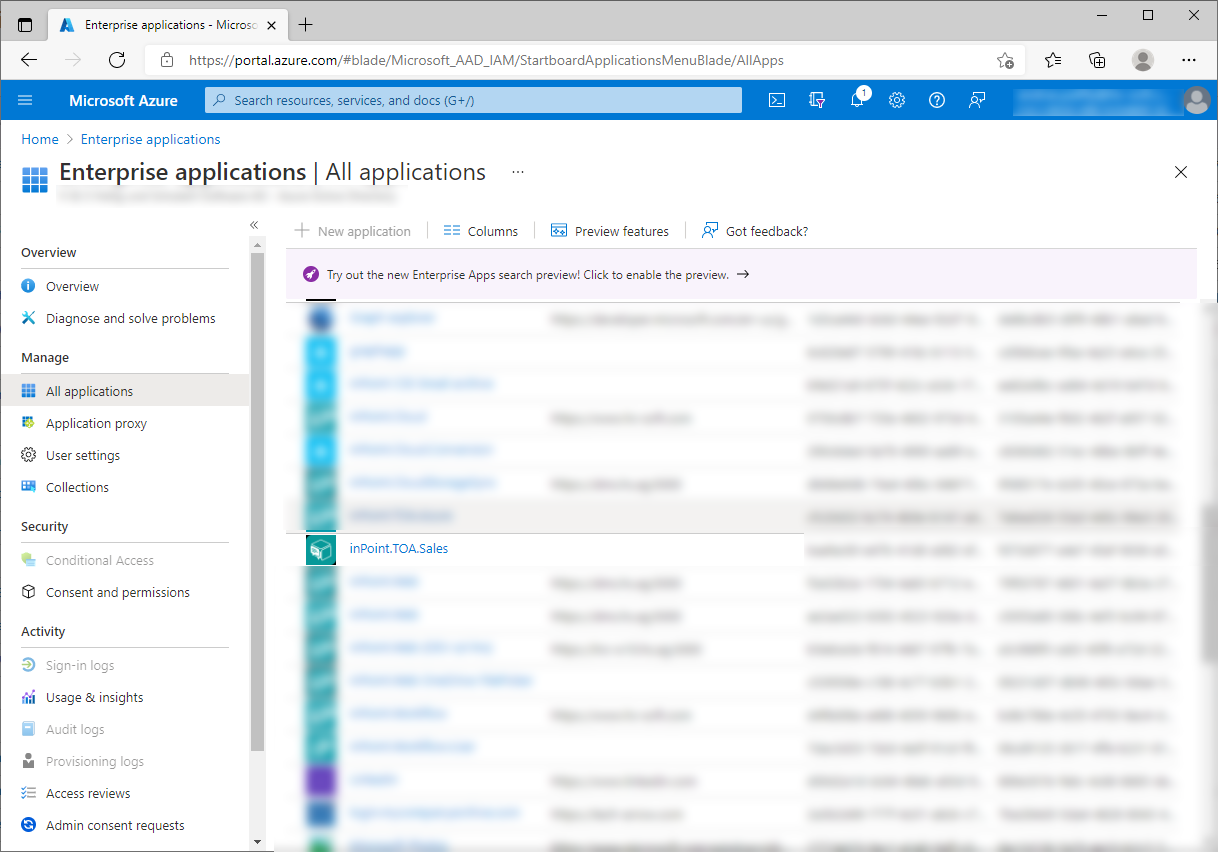The image size is (1218, 852).
Task: Open the browser profile icon
Action: click(x=1143, y=60)
